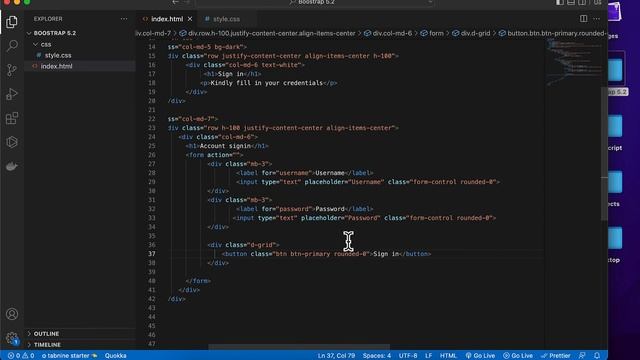Viewport: 640px width, 360px height.
Task: Click the Boostrap 5.2 command center search
Action: point(315,2)
